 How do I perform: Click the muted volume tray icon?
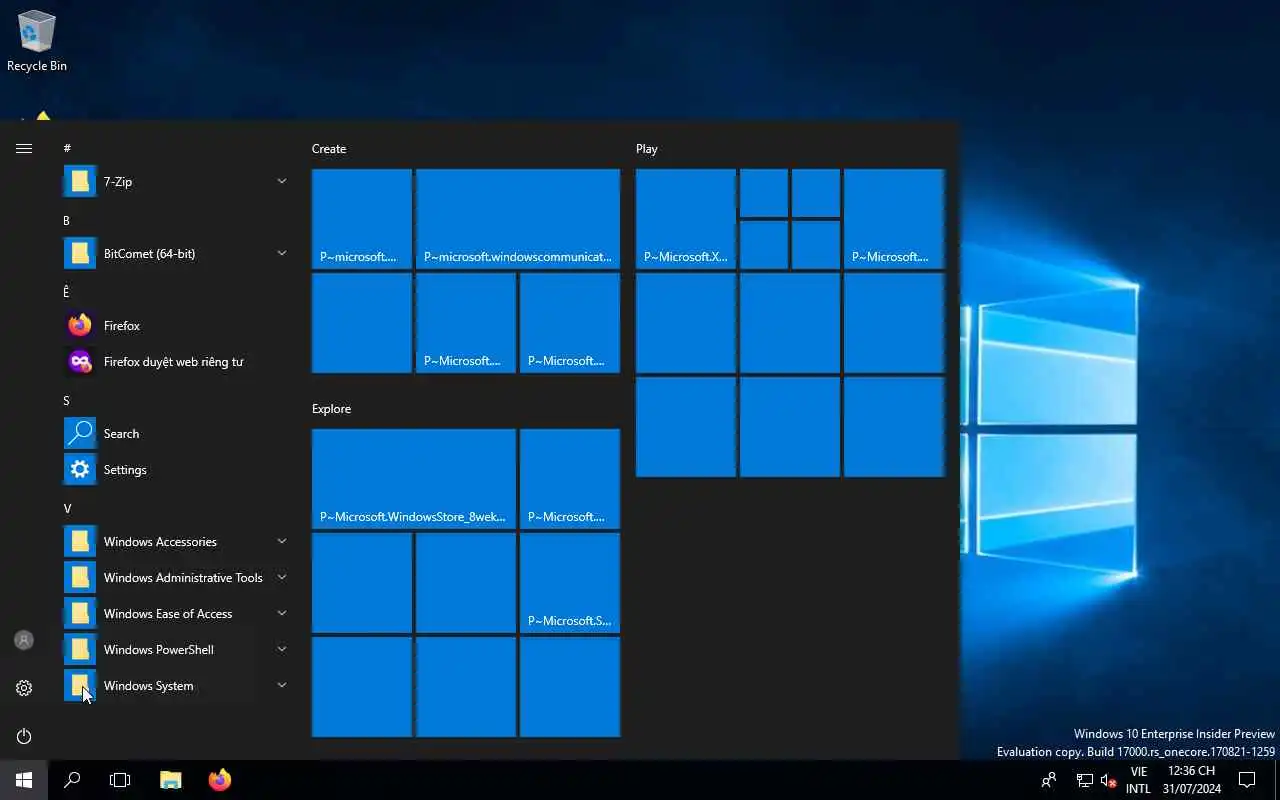click(1108, 780)
